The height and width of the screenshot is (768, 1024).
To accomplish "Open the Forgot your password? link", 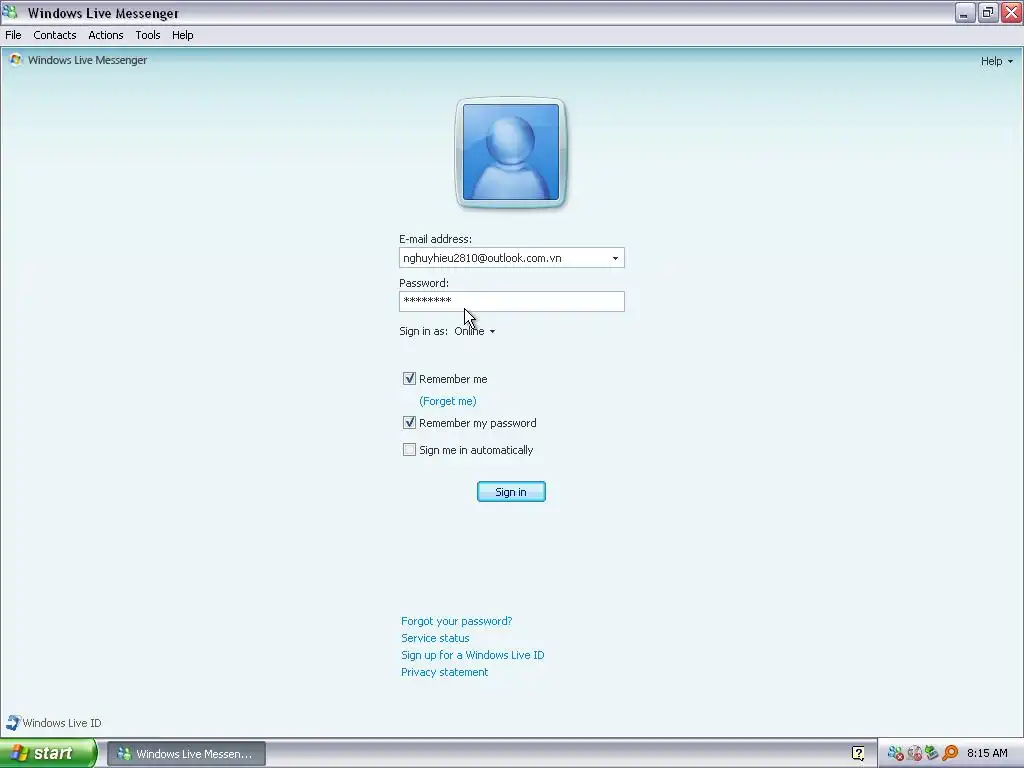I will pos(456,621).
